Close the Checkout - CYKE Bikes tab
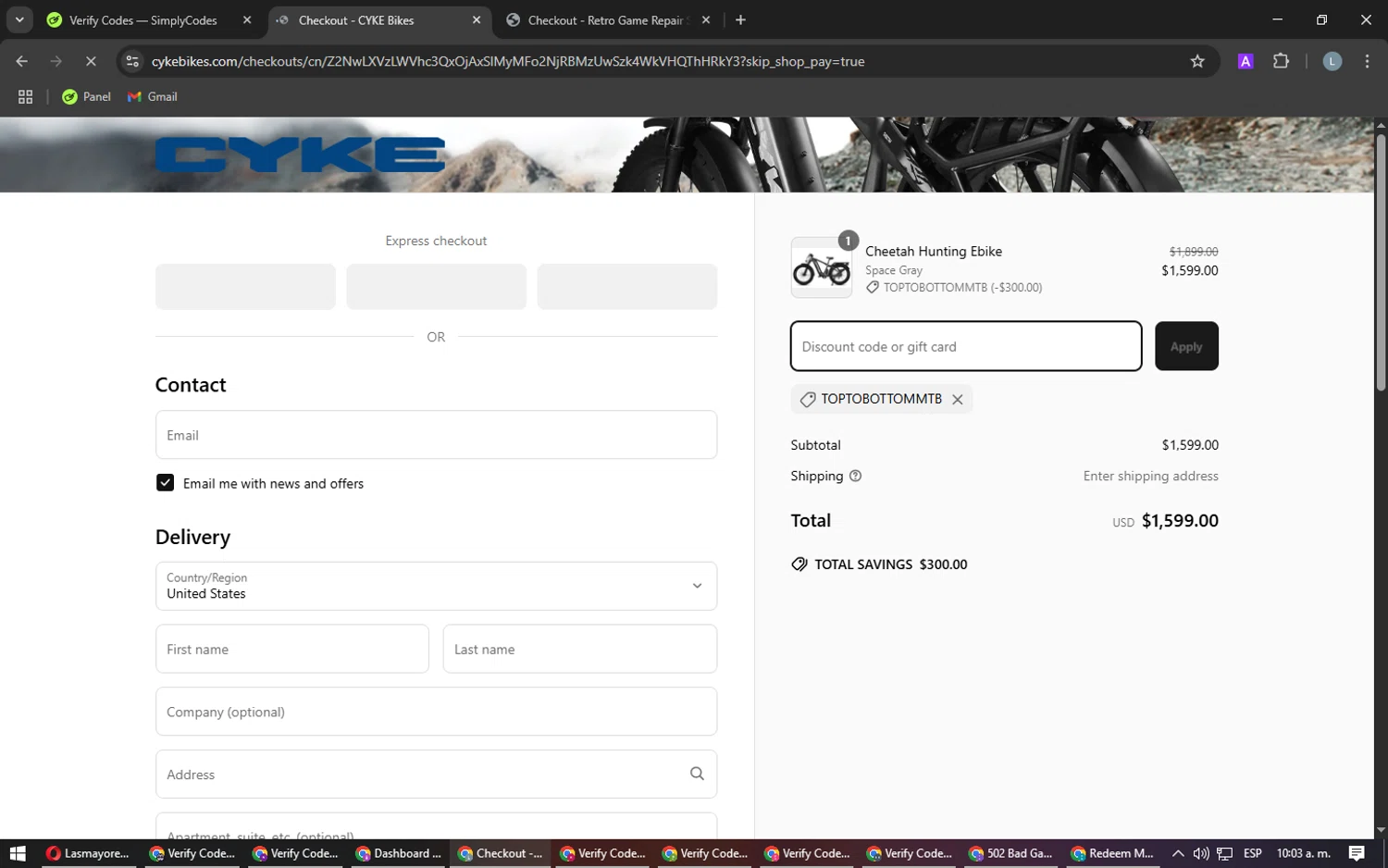Image resolution: width=1388 pixels, height=868 pixels. coord(477,20)
